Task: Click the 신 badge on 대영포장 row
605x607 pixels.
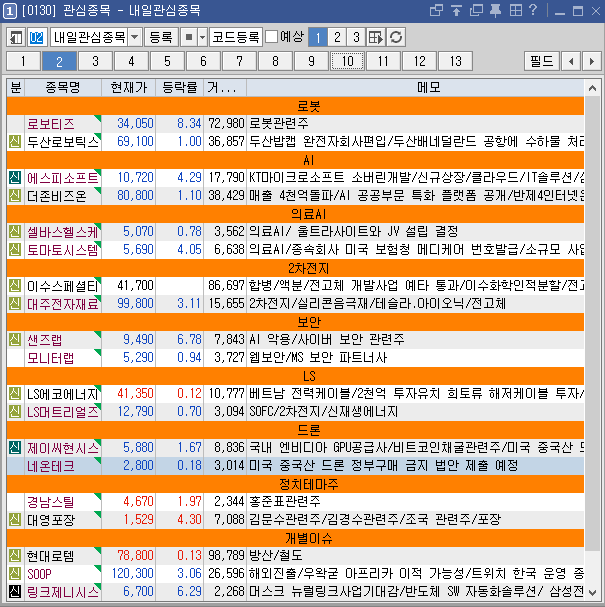Action: point(15,520)
